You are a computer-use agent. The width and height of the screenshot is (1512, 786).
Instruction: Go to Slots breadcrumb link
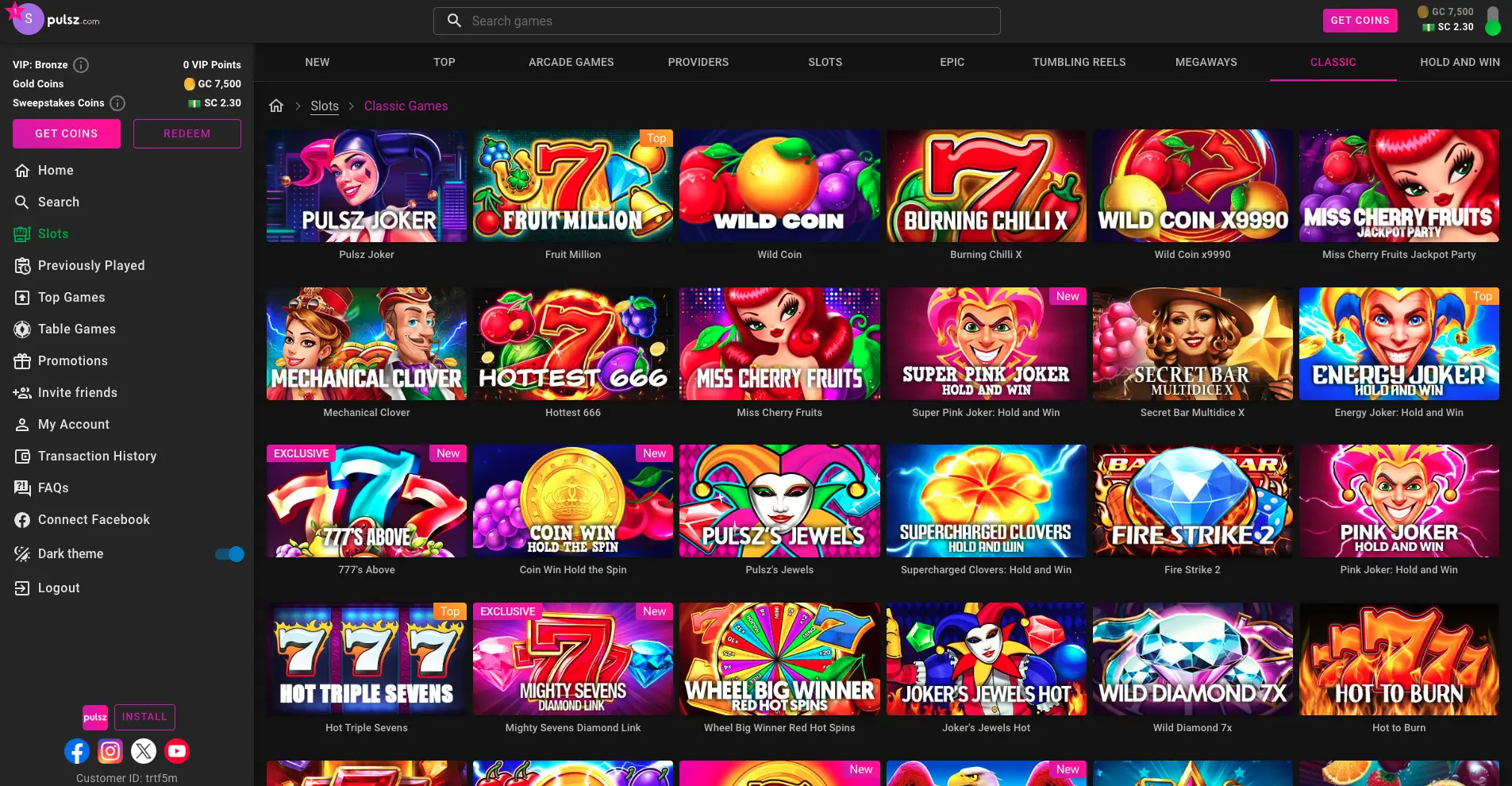click(325, 106)
